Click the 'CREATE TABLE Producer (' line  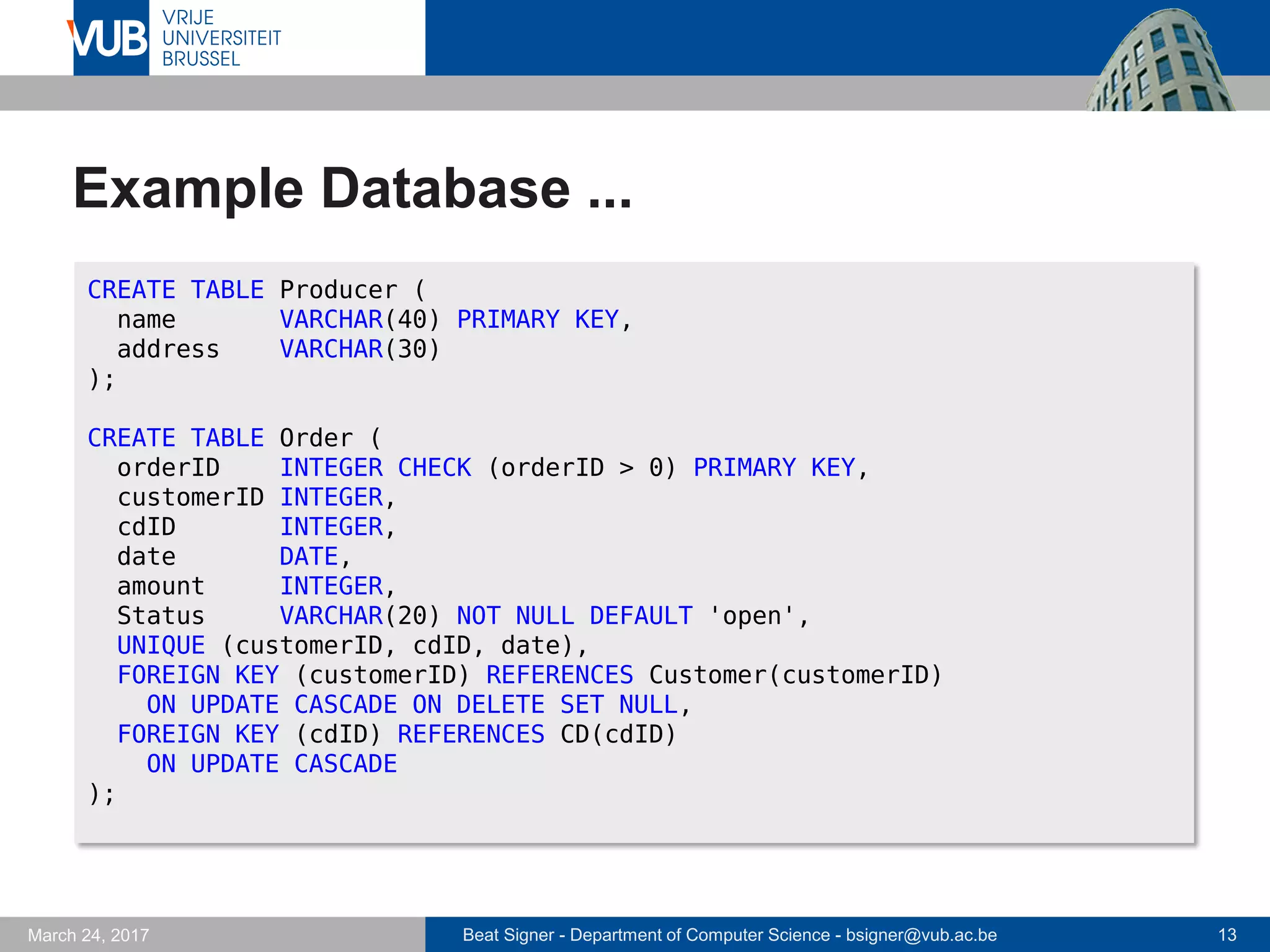click(257, 290)
